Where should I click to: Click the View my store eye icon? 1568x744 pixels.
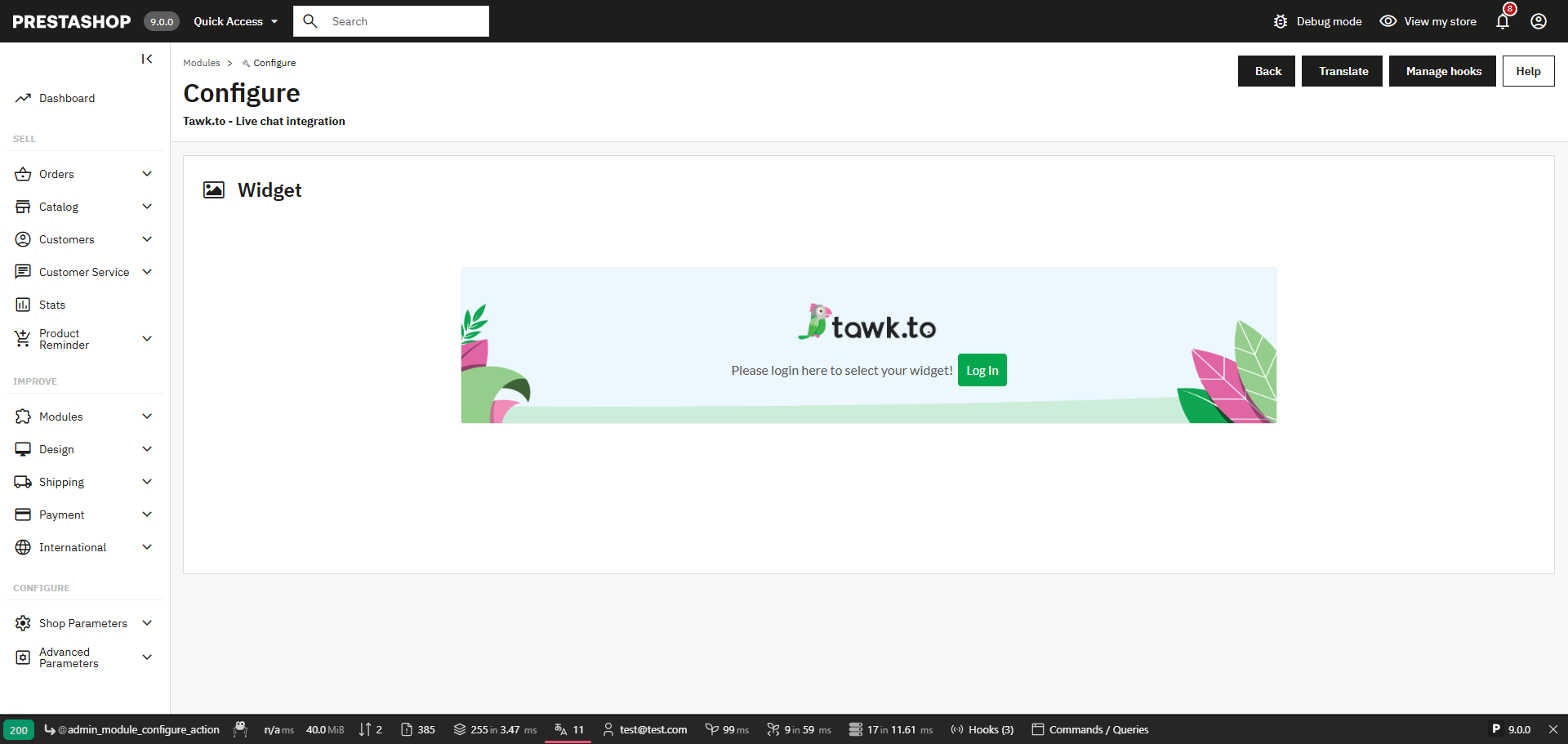(x=1388, y=21)
